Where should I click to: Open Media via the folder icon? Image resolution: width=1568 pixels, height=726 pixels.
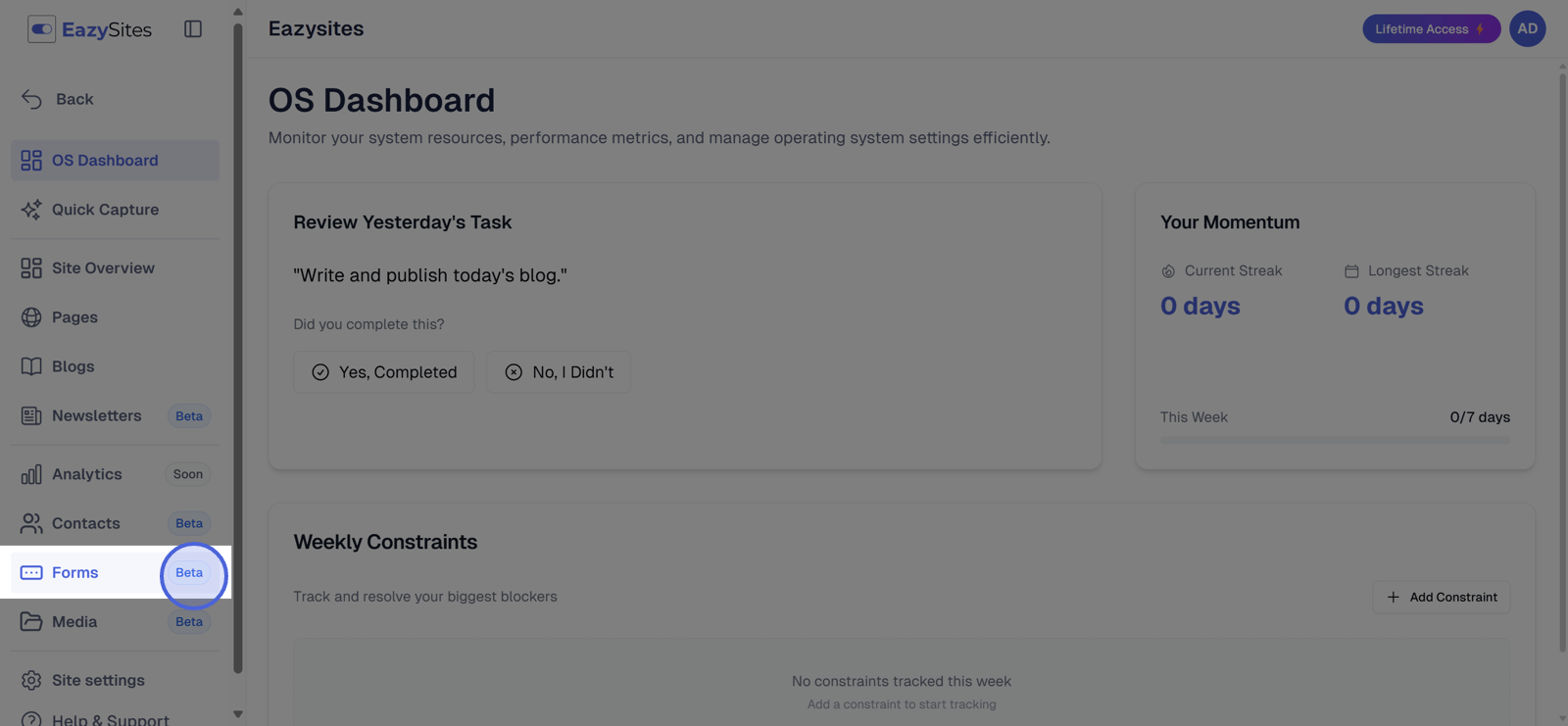[31, 622]
